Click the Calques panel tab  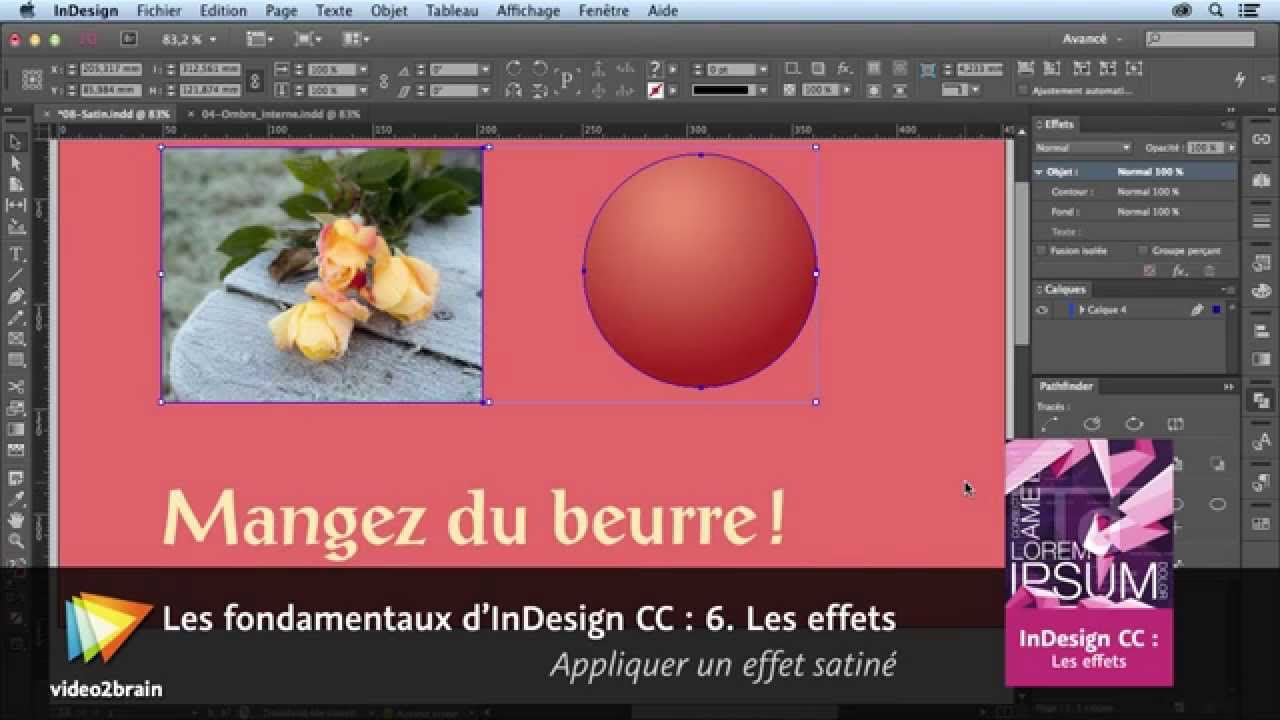point(1064,290)
